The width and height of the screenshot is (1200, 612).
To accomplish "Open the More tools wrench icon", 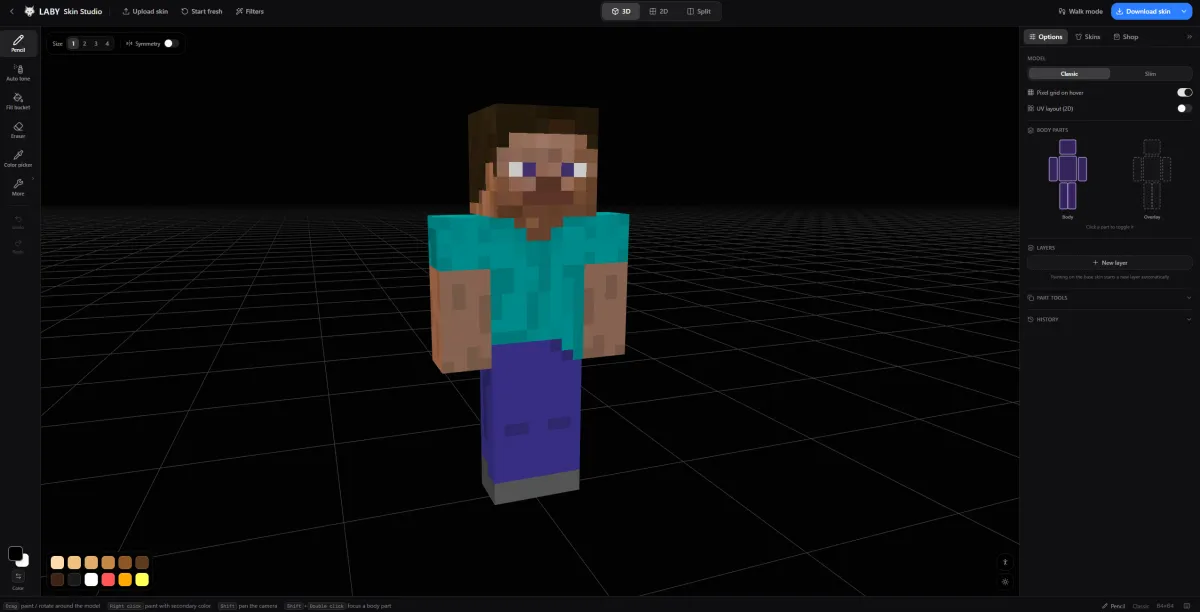I will 18,184.
